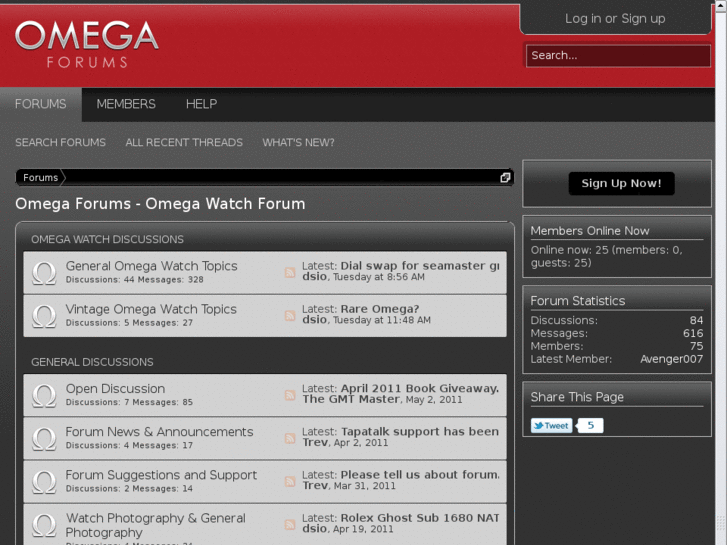
Task: Open RSS feed for Forum Suggestions and Support
Action: [x=290, y=481]
